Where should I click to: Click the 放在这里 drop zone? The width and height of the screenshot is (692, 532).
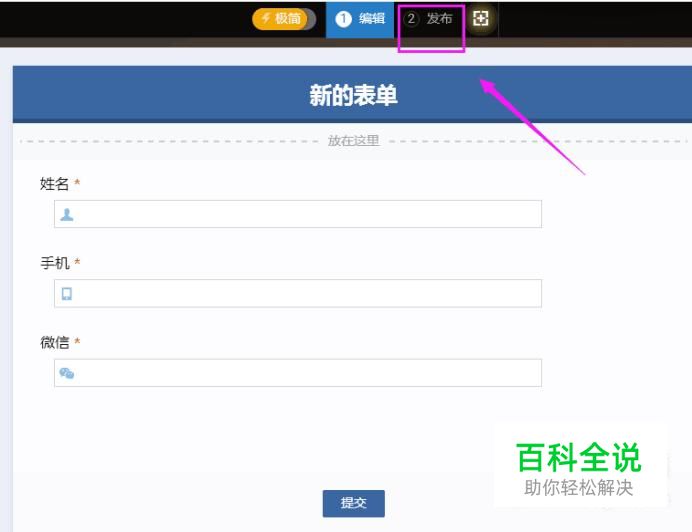(353, 141)
